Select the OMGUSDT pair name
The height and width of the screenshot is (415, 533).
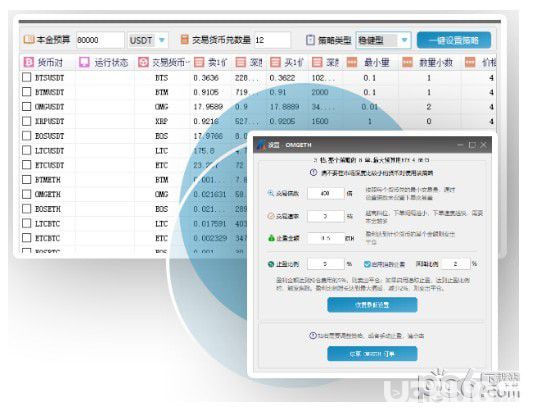(49, 107)
